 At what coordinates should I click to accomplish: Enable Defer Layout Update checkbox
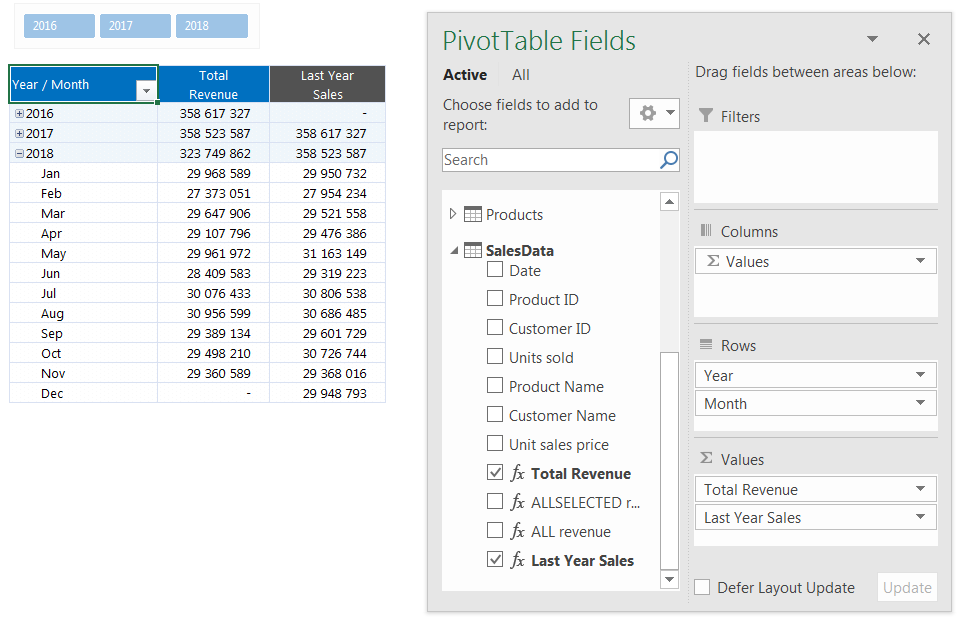(703, 588)
